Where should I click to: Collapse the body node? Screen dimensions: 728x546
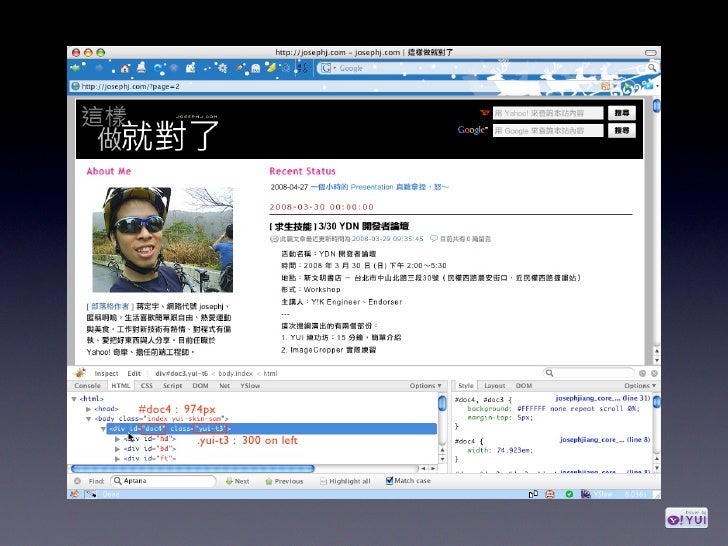point(88,419)
